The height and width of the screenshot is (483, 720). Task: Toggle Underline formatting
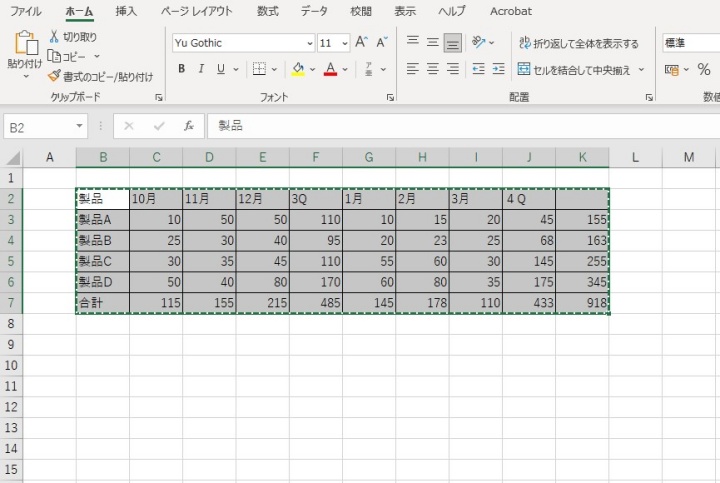(x=221, y=69)
